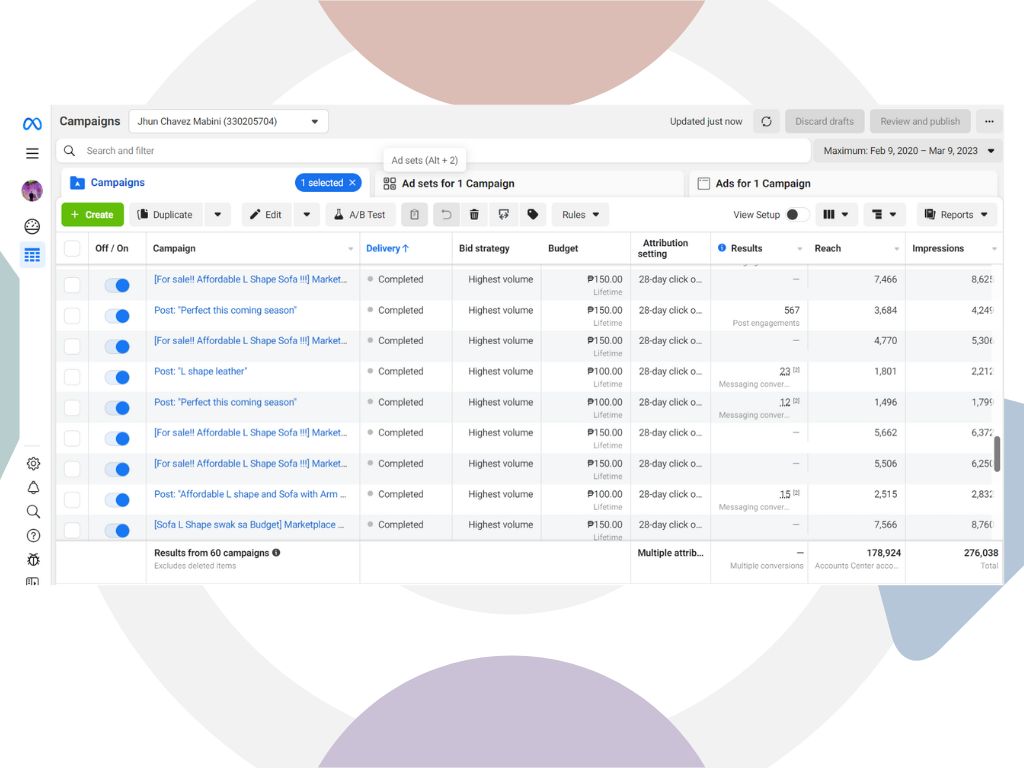Screen dimensions: 1024x768
Task: Sort by the Impressions column header
Action: (938, 248)
